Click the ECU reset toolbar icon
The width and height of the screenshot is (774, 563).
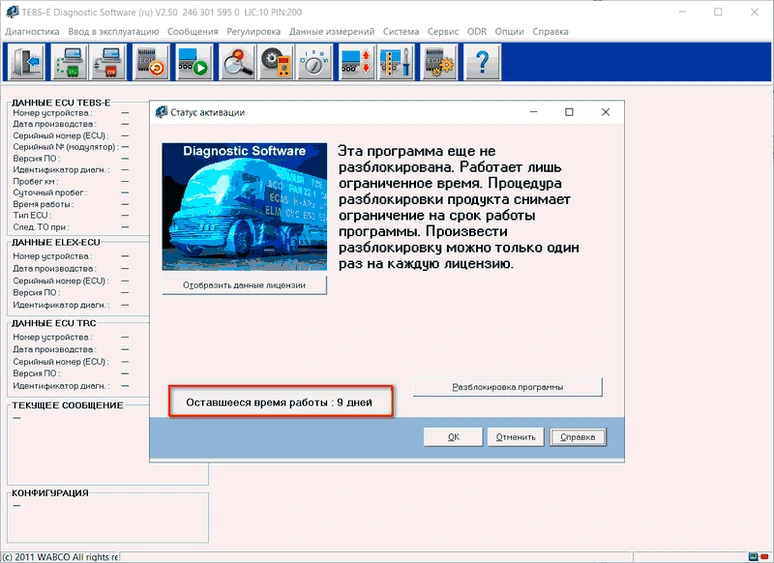[151, 62]
